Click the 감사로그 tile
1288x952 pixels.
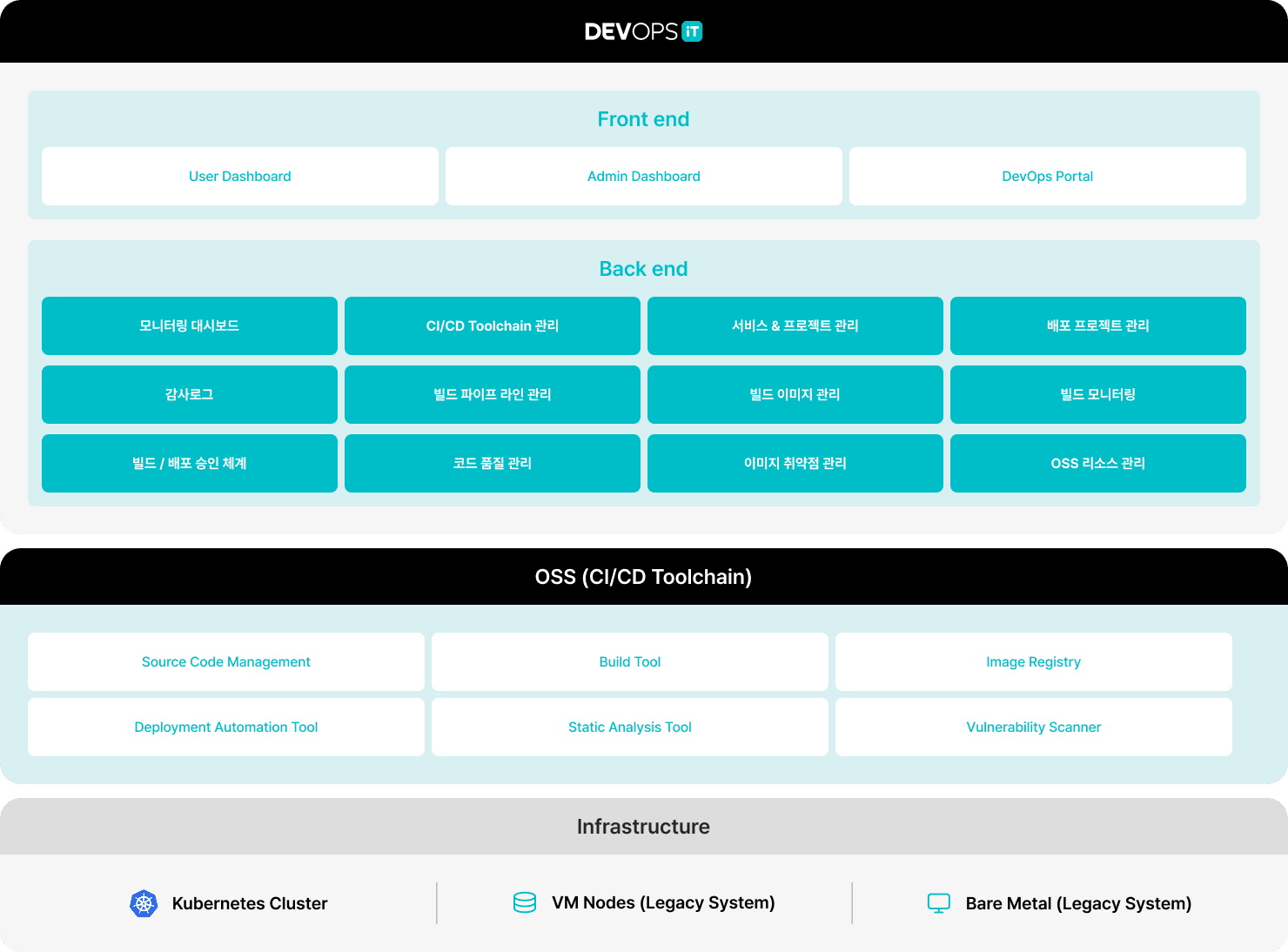pyautogui.click(x=190, y=394)
